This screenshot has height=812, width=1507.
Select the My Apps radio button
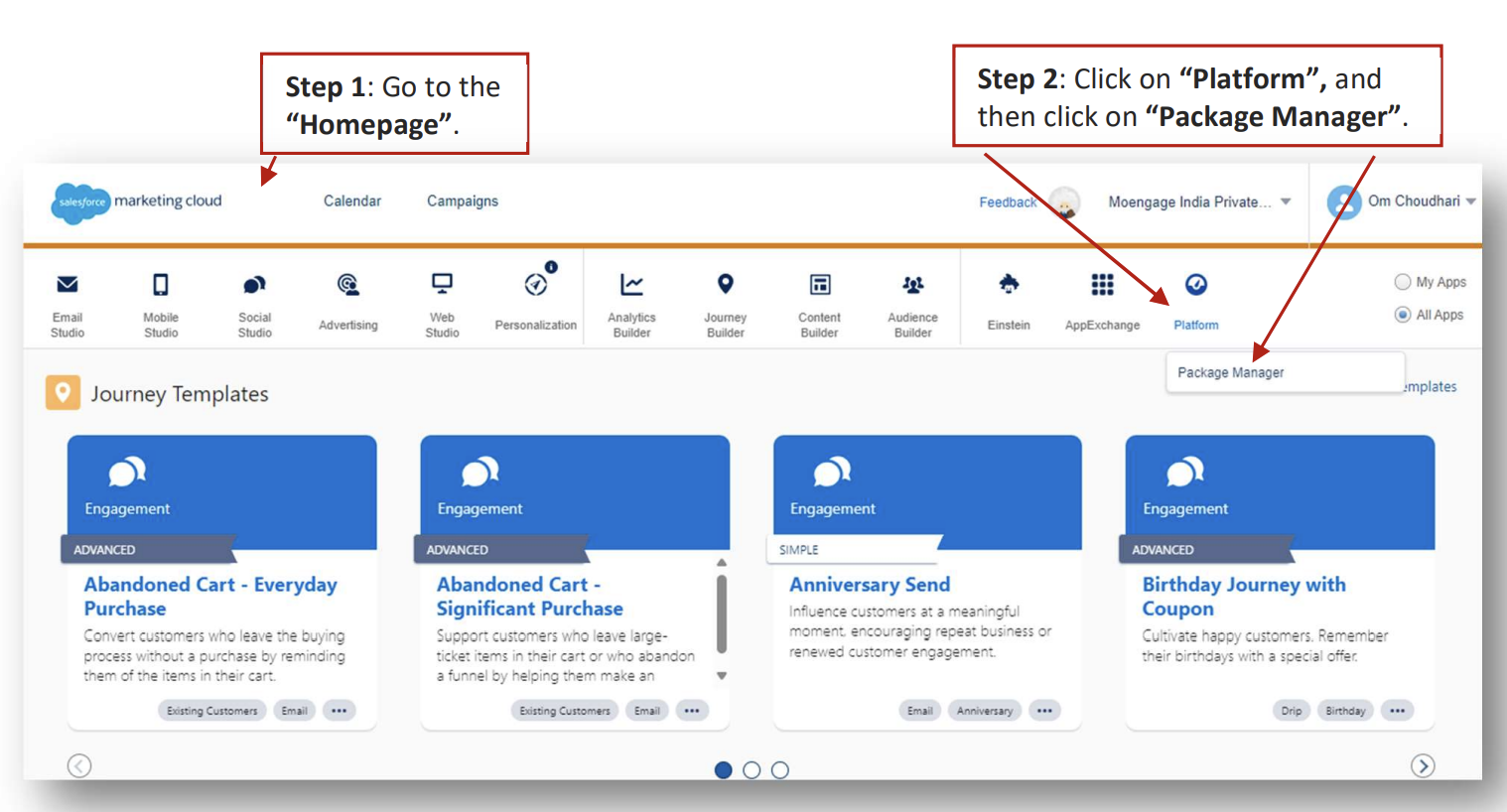(x=1403, y=282)
